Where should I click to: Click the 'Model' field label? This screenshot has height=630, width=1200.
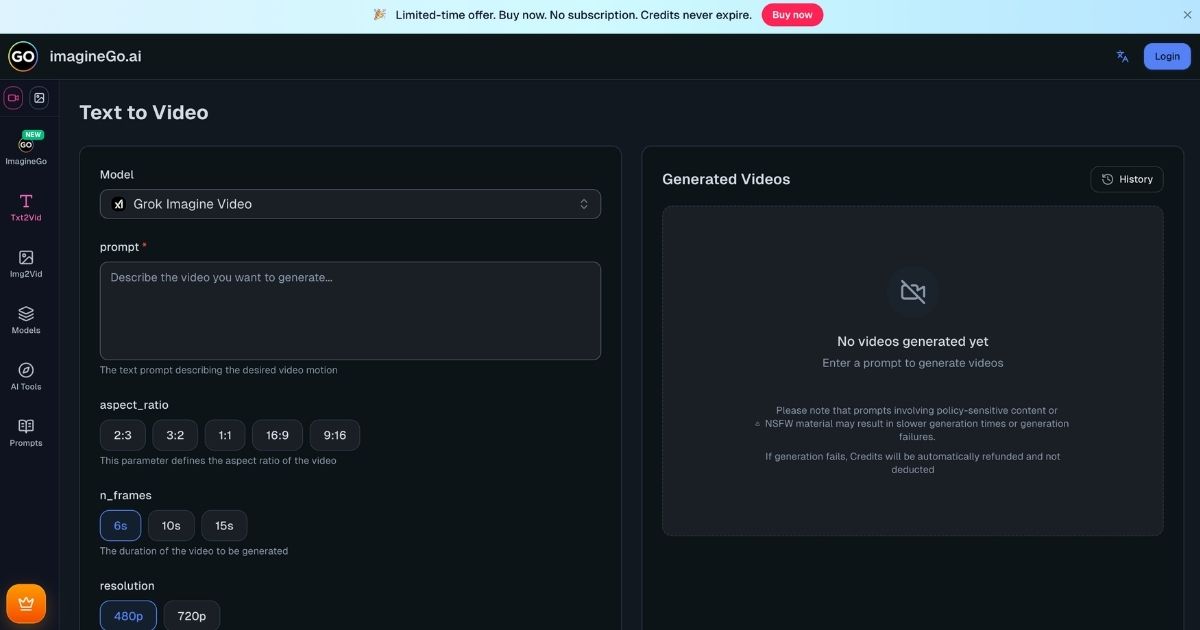tap(117, 175)
